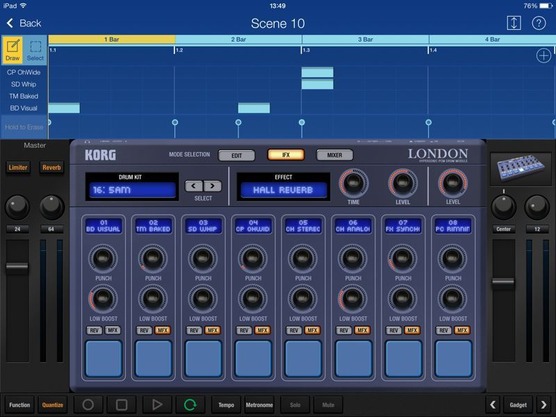Trigger the 08 PC drum pad
The image size is (556, 417).
(453, 358)
